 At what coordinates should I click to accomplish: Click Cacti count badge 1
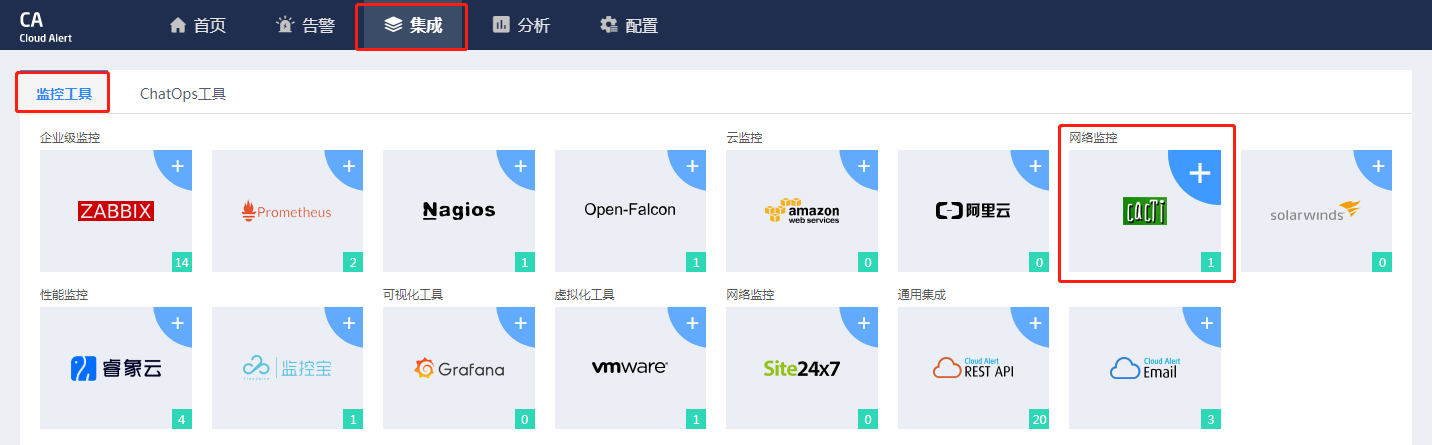coord(1211,263)
